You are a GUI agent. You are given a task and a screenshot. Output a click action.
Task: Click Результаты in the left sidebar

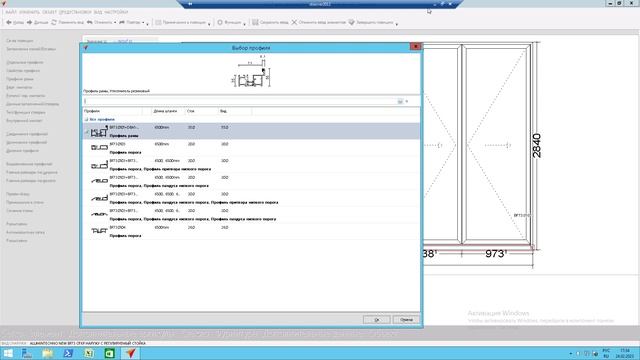point(16,224)
